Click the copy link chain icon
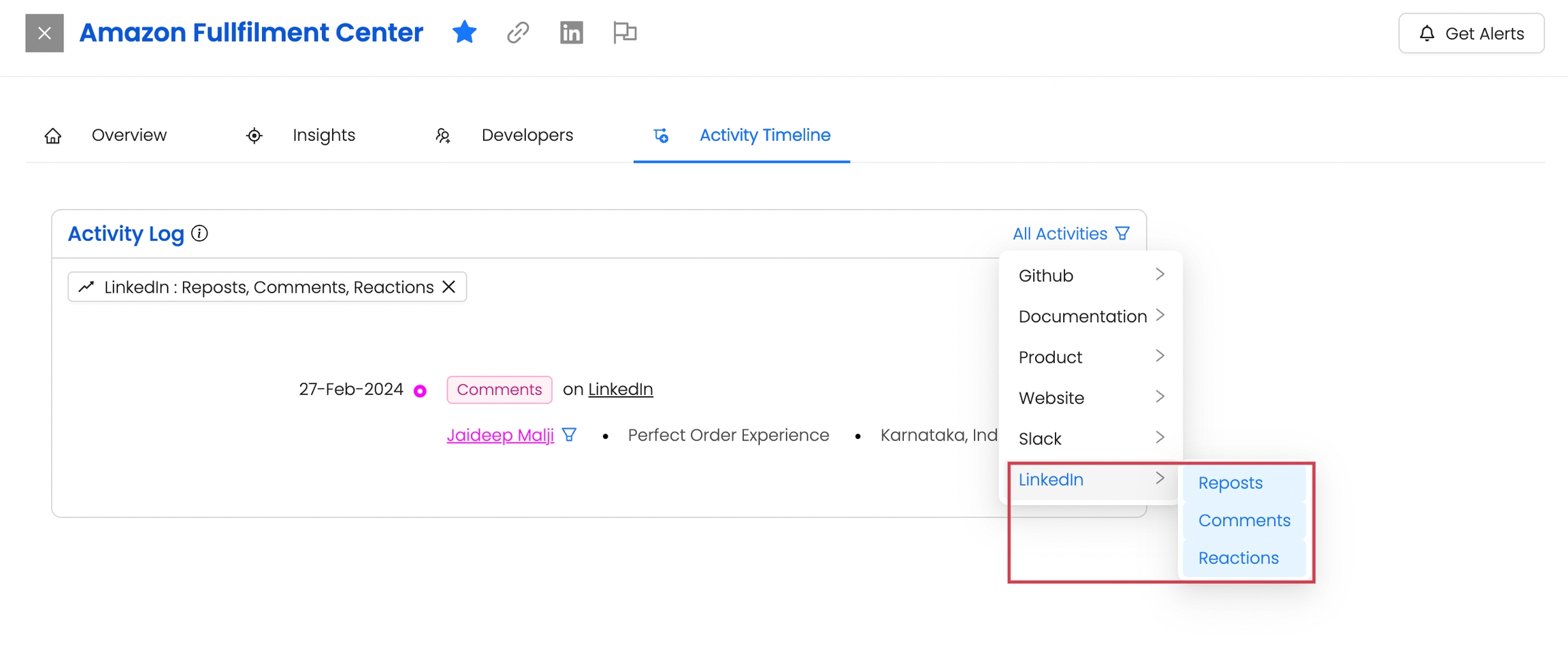Image resolution: width=1568 pixels, height=646 pixels. pyautogui.click(x=518, y=33)
